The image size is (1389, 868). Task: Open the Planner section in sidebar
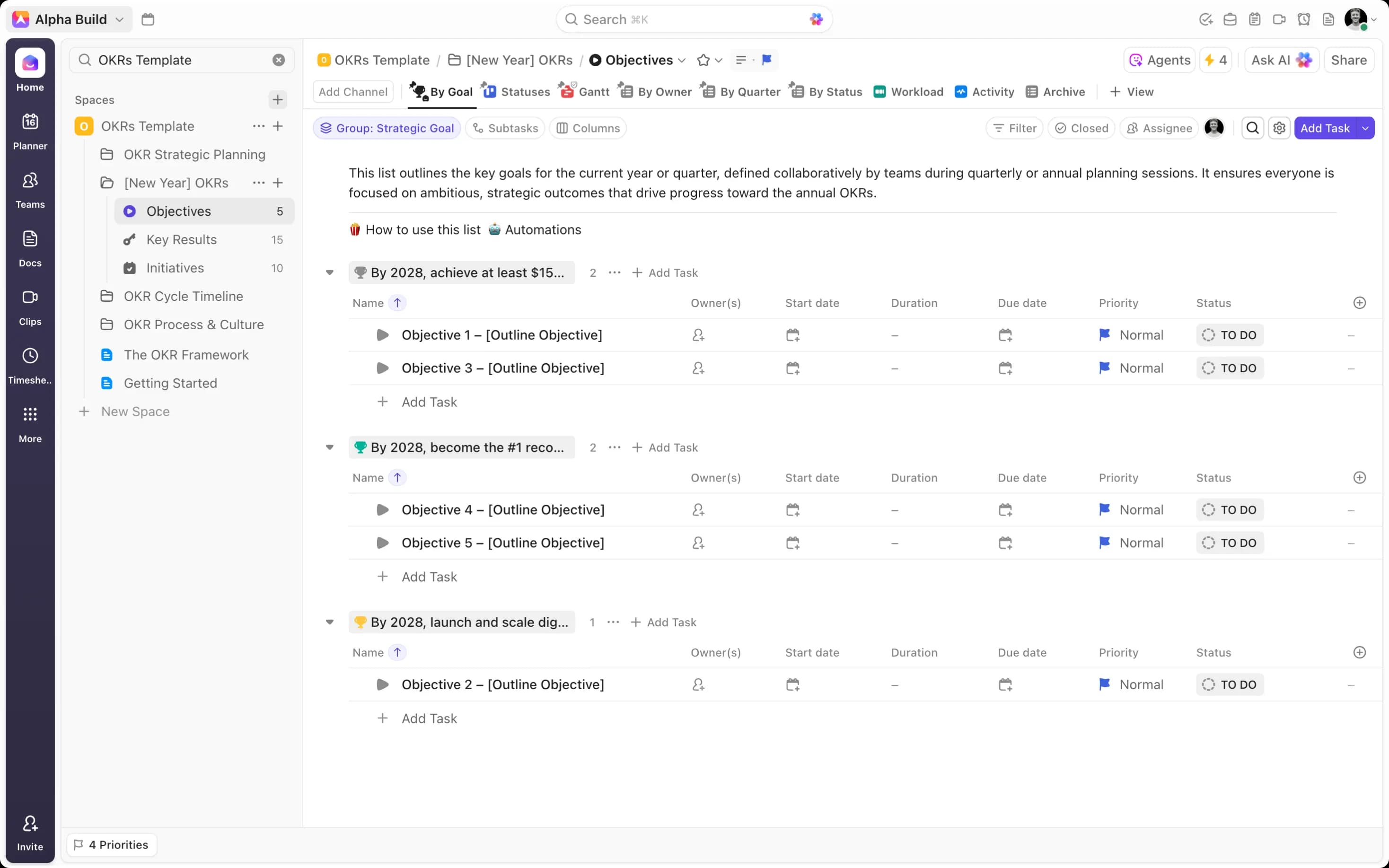pyautogui.click(x=30, y=131)
